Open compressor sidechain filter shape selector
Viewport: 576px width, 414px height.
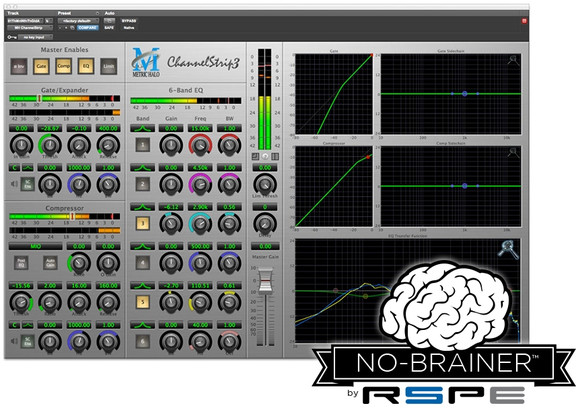pos(28,325)
